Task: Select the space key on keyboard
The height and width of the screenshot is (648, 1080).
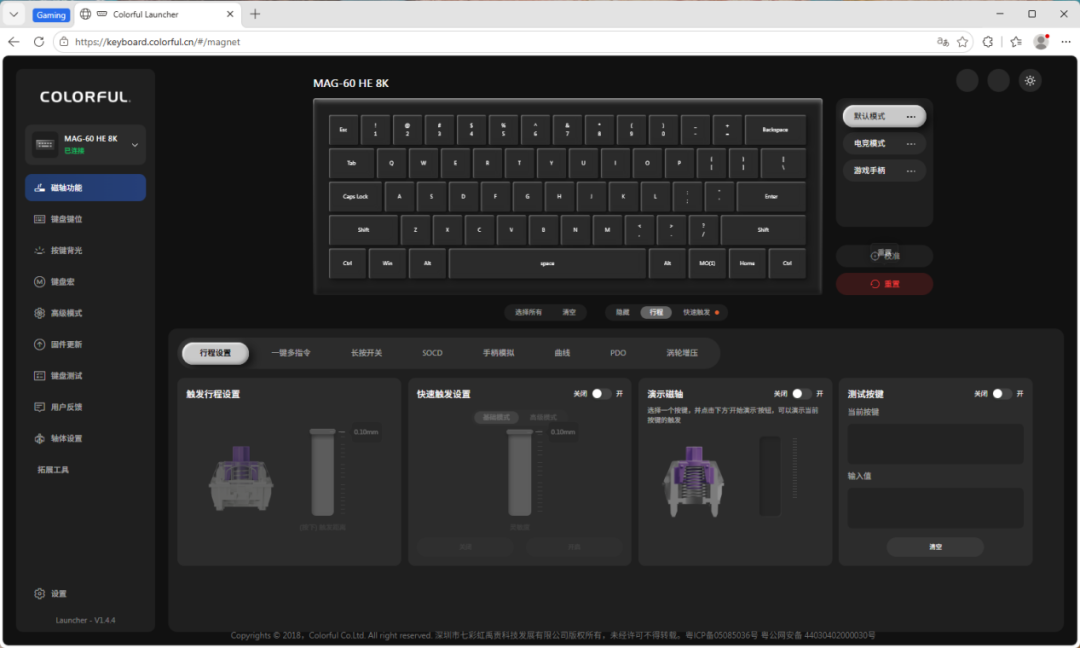Action: (547, 264)
